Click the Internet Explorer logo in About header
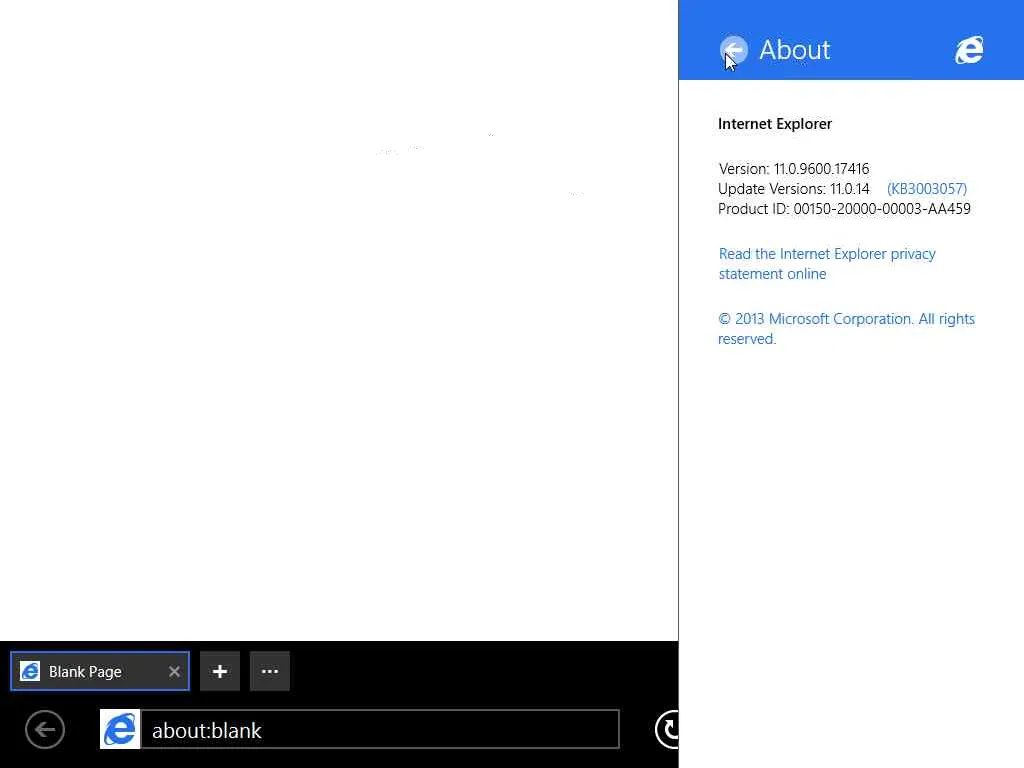Image resolution: width=1024 pixels, height=768 pixels. (x=969, y=50)
